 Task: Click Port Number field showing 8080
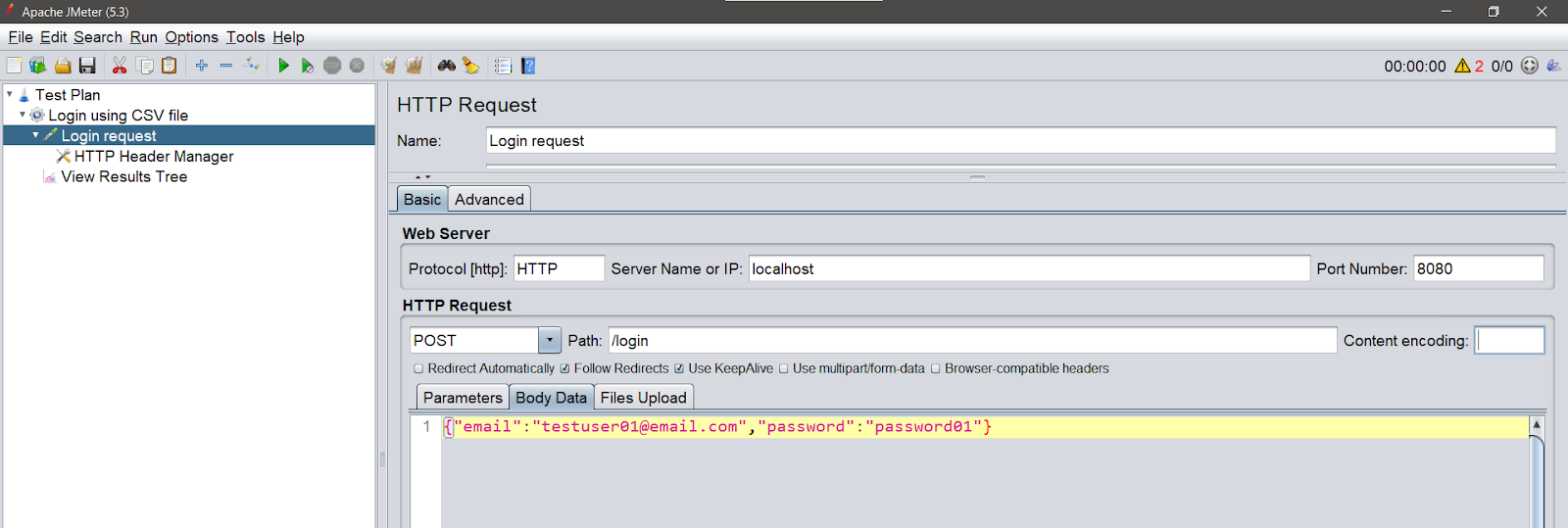click(1479, 268)
